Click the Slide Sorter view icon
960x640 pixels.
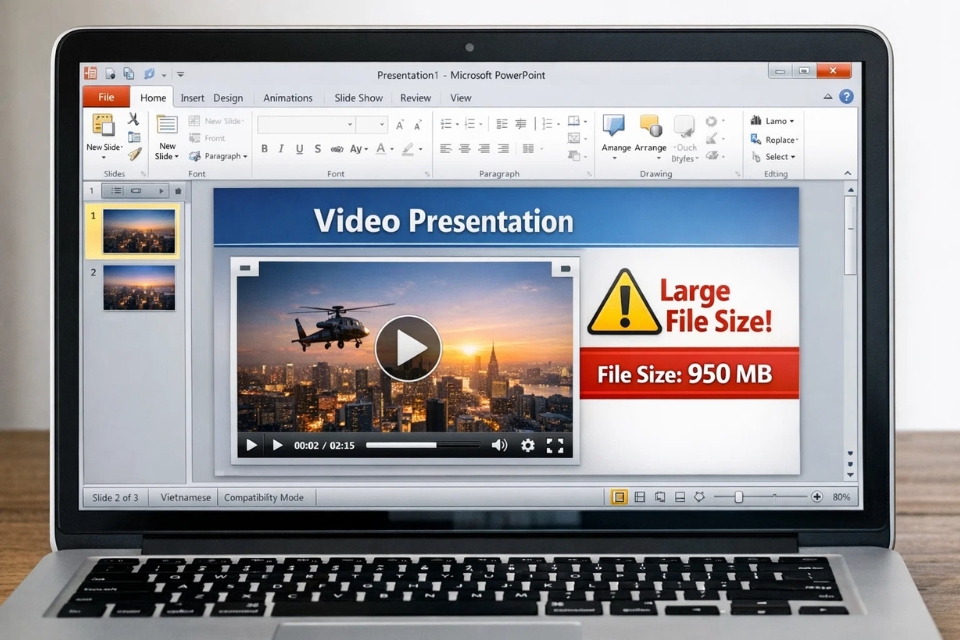640,496
